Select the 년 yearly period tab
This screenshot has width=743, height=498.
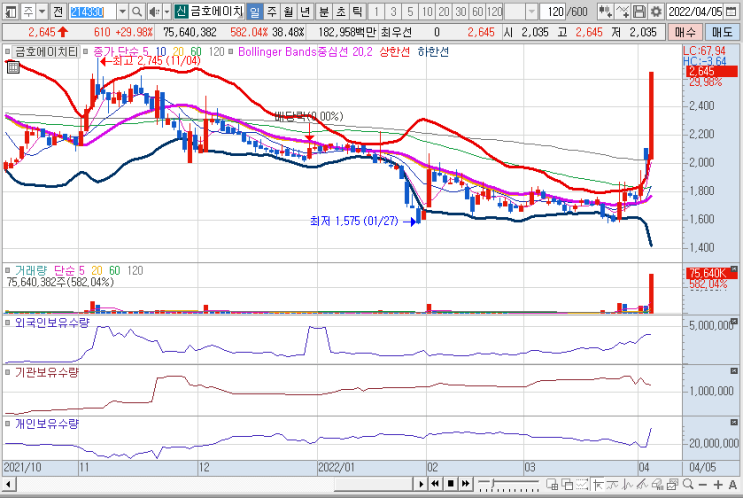pos(305,11)
